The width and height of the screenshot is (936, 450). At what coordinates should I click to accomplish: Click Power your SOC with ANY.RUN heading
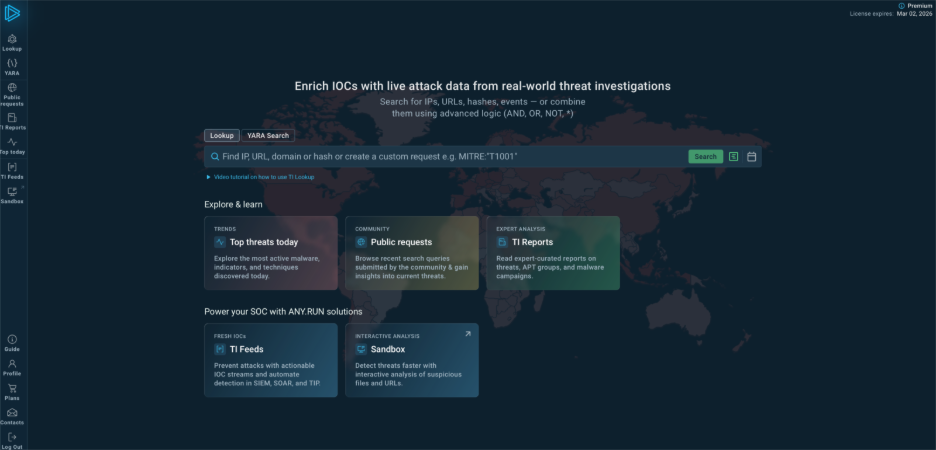point(283,312)
